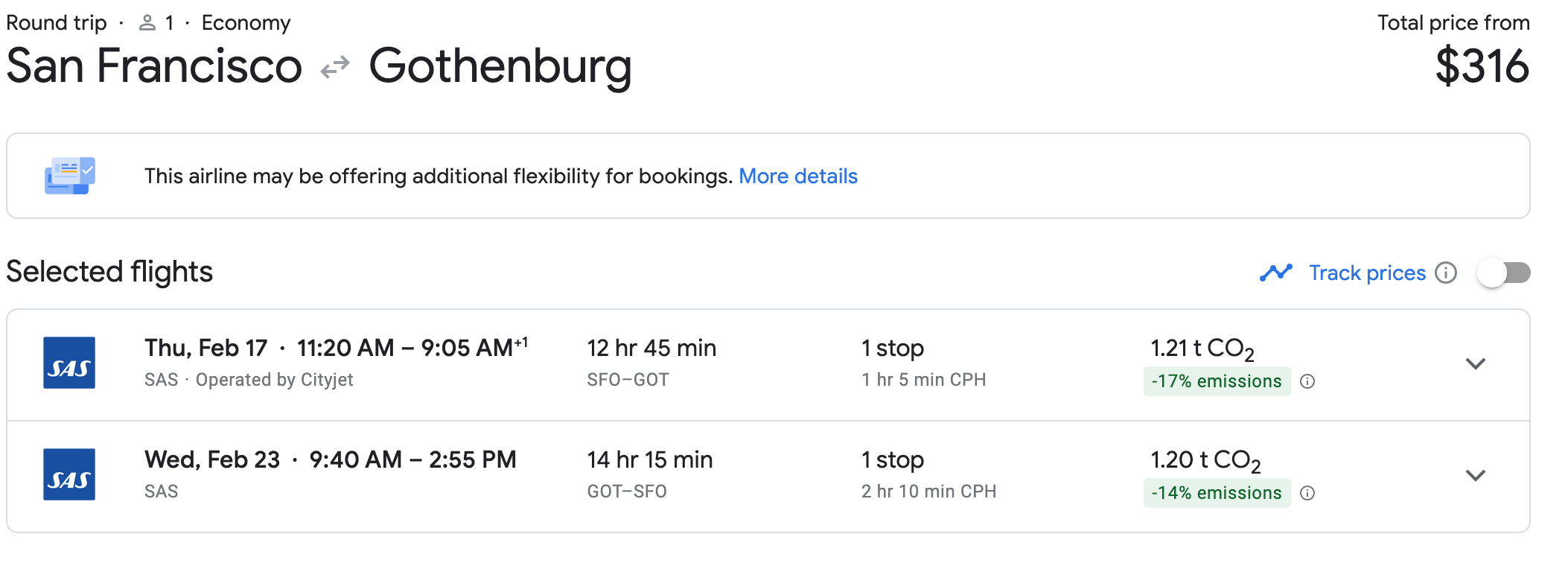Click the Track prices label
Screen dimensions: 1568x563
coord(1367,273)
